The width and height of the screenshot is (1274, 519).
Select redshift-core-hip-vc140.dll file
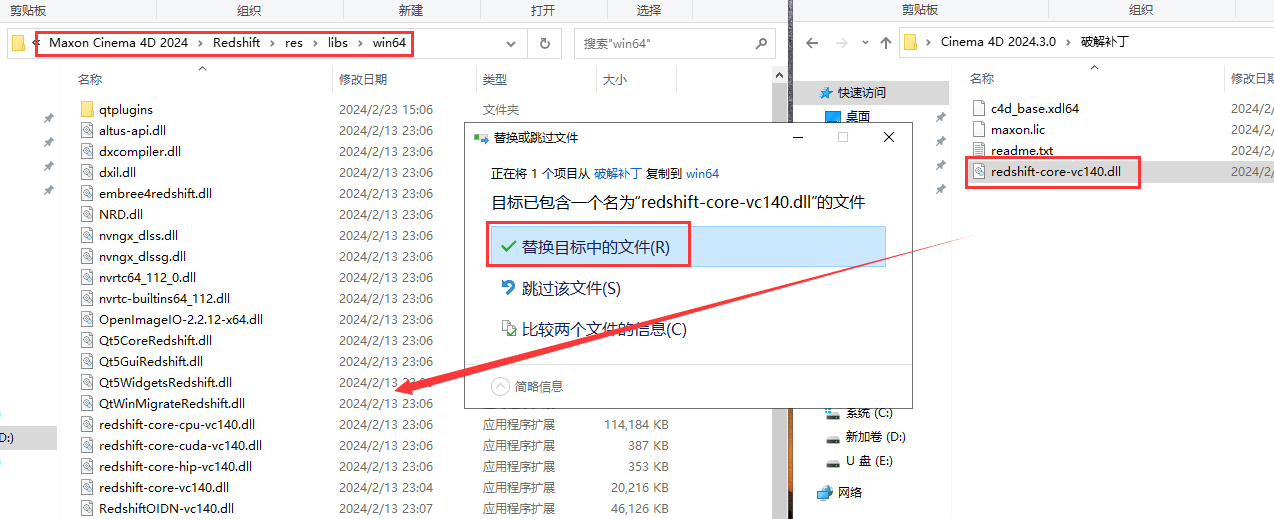(x=175, y=467)
